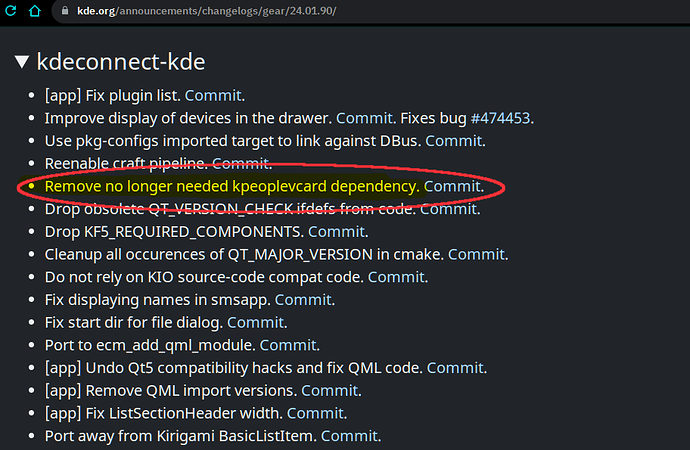The image size is (690, 450).
Task: Collapse the kdeconnect-kde section triangle
Action: (22, 62)
